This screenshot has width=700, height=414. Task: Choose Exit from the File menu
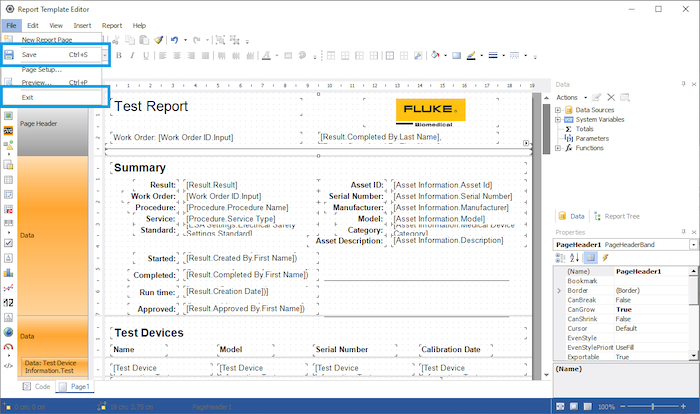(28, 97)
